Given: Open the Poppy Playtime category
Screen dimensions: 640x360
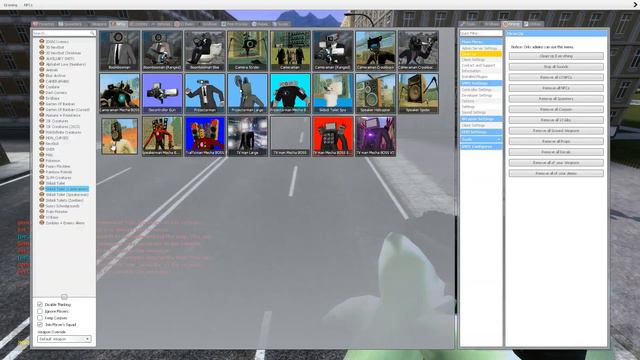Looking at the screenshot, I should (x=58, y=167).
